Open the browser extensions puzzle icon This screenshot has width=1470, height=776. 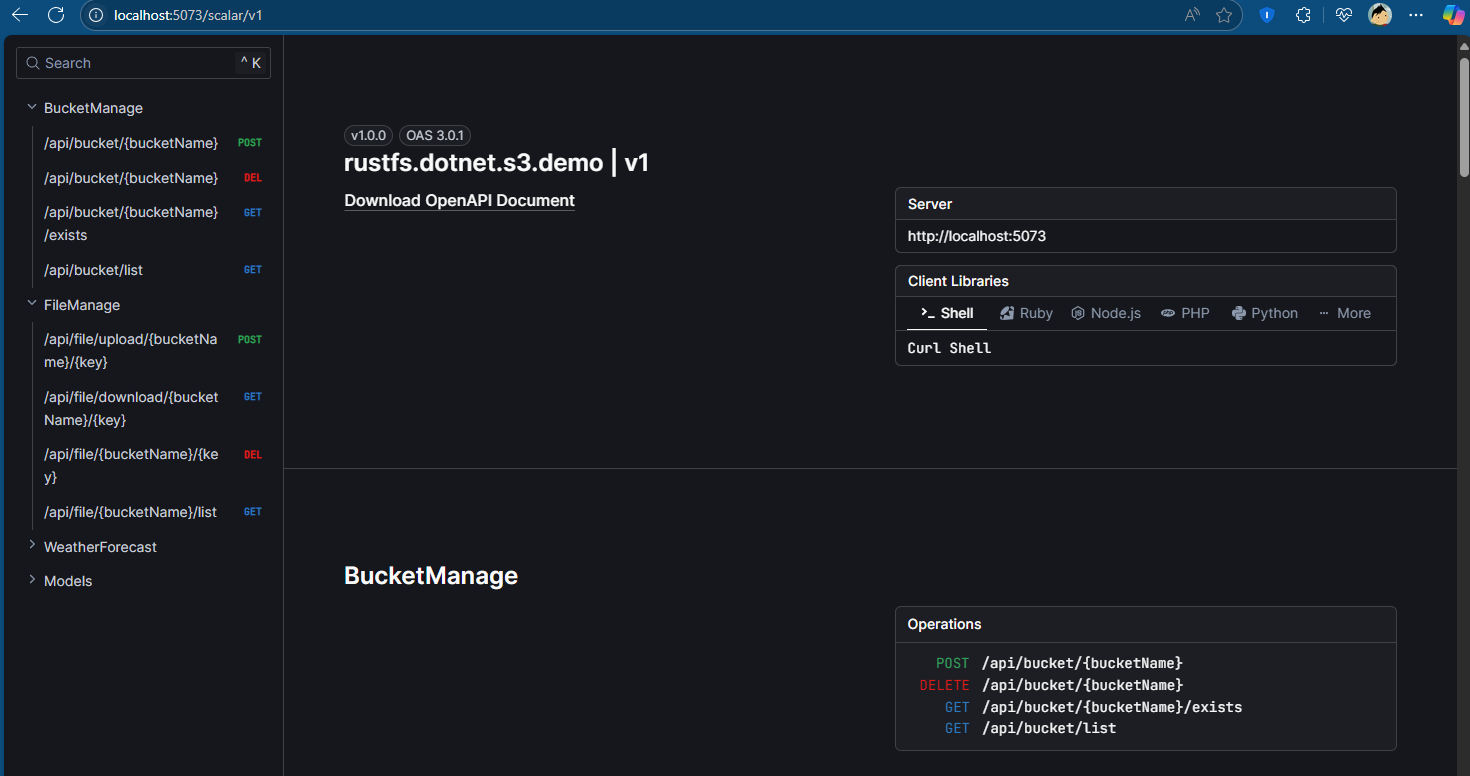[1303, 15]
